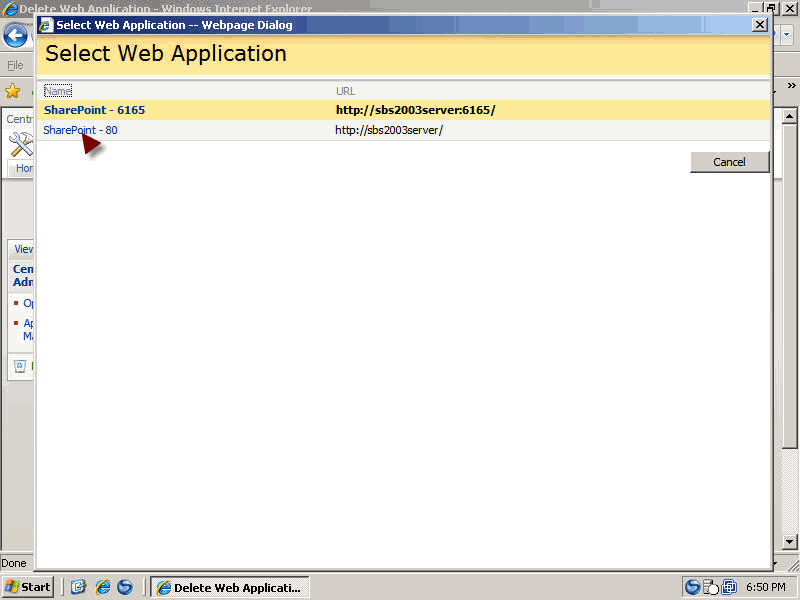Image resolution: width=800 pixels, height=600 pixels.
Task: Click the first quick launch icon beside Start
Action: [x=78, y=587]
